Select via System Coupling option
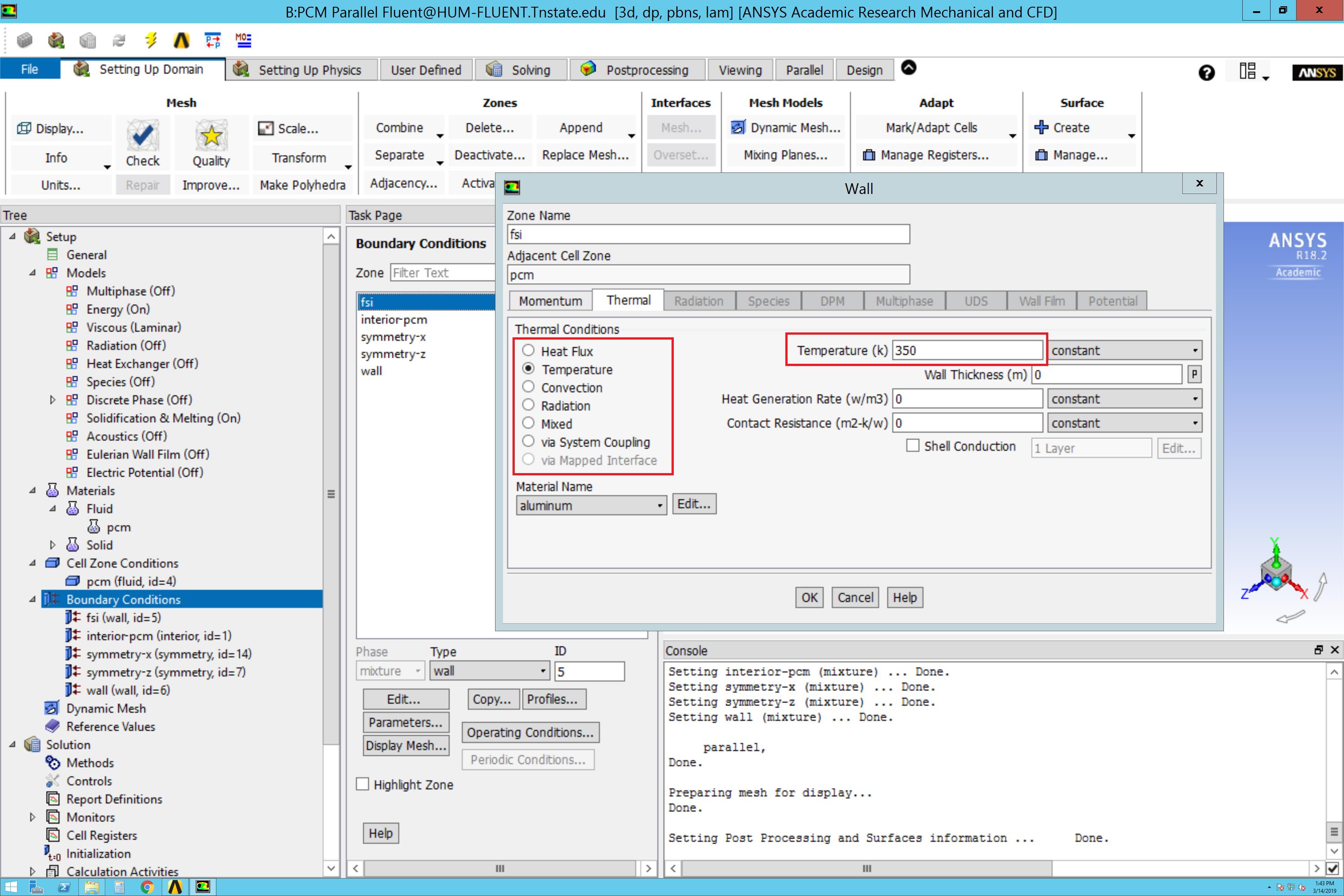Screen dimensions: 1344x896 [529, 441]
